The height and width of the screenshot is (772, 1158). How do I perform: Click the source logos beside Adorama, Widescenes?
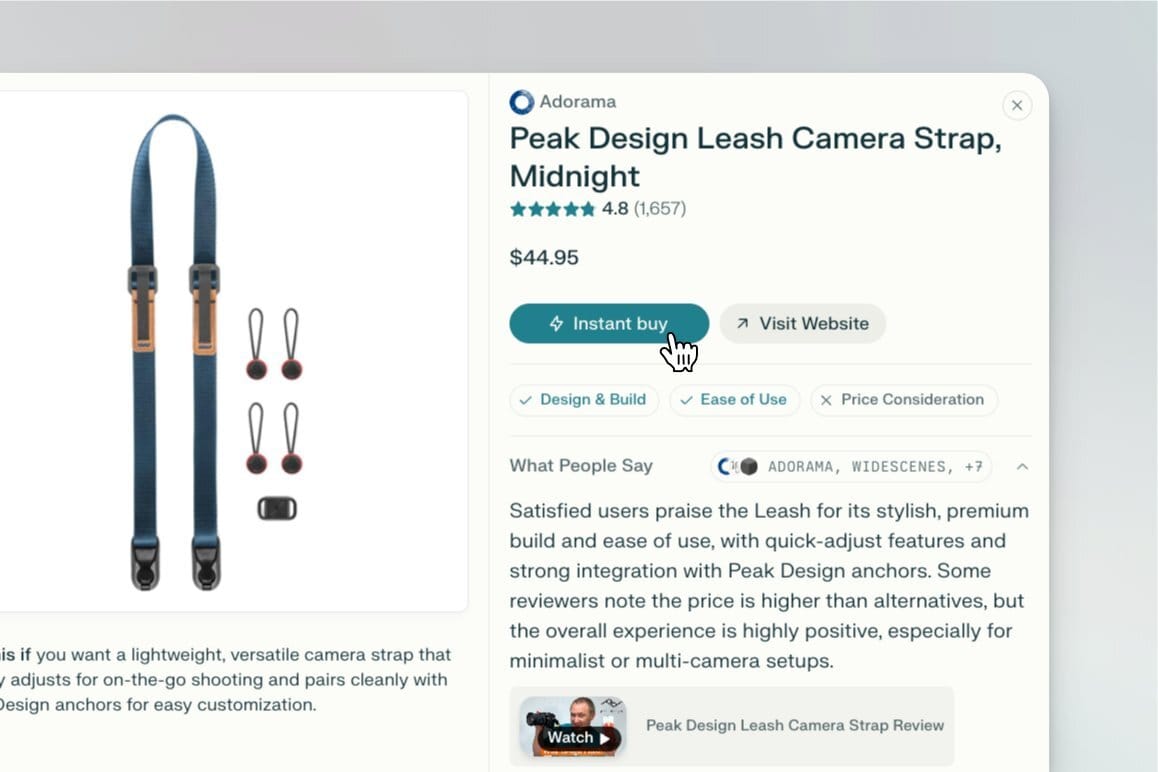tap(738, 466)
